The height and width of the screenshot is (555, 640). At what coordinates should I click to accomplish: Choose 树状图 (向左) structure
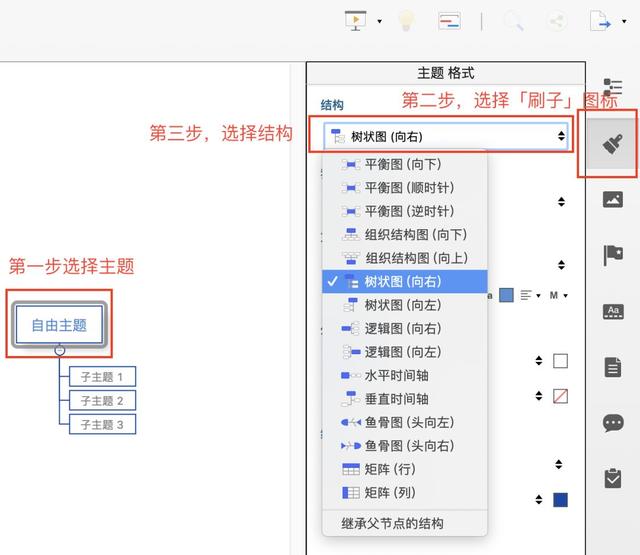coord(405,305)
